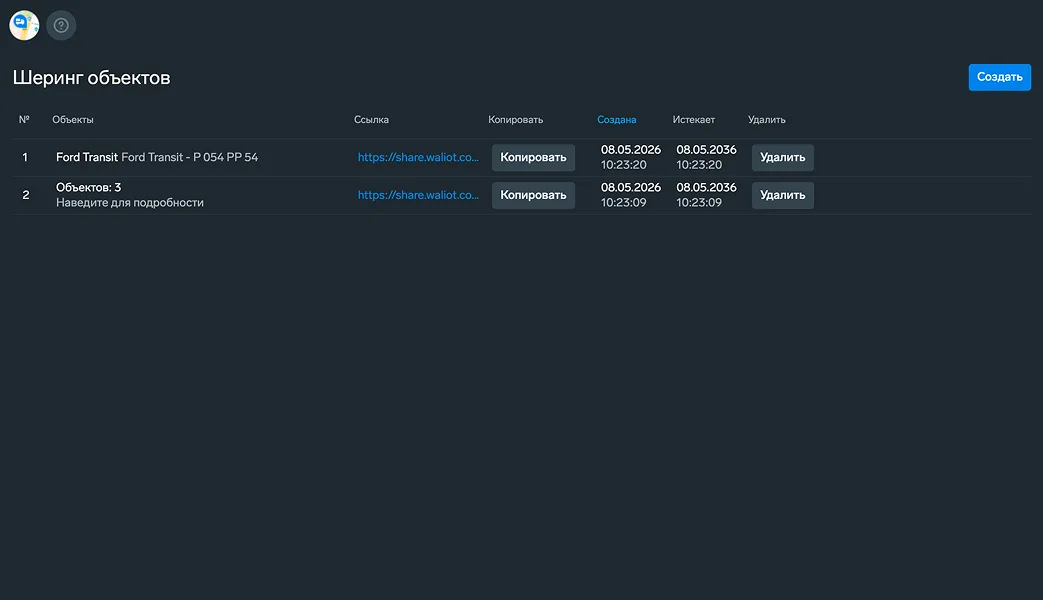This screenshot has width=1043, height=600.
Task: Click the Истекает column header
Action: (x=693, y=120)
